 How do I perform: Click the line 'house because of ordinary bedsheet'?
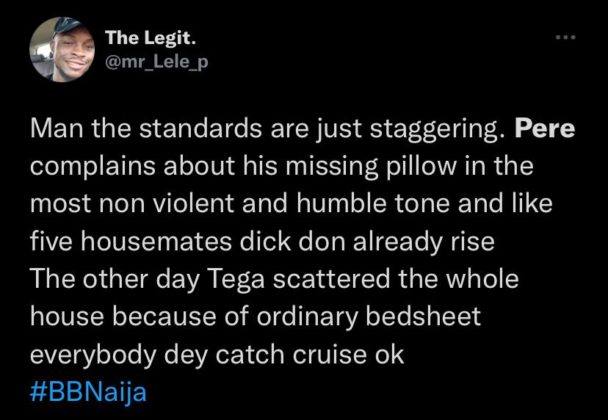point(256,318)
